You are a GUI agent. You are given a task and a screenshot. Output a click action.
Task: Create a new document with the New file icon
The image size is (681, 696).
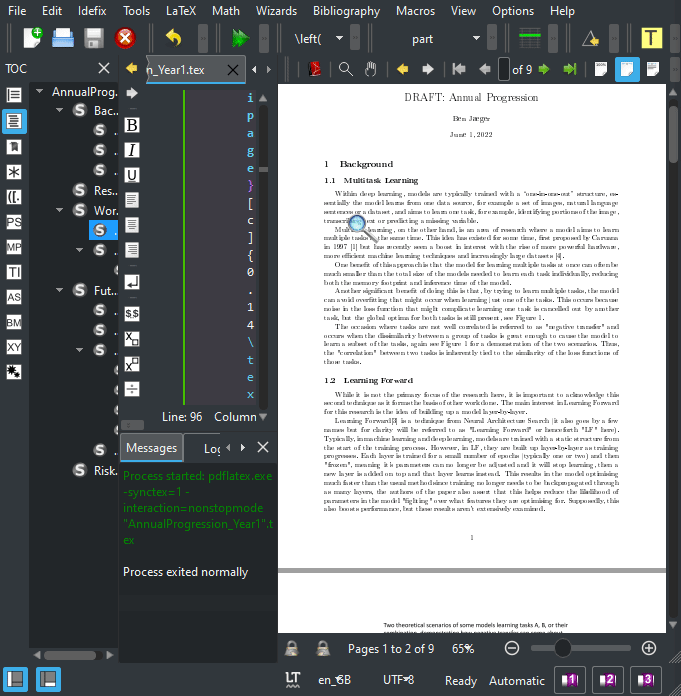(x=32, y=38)
